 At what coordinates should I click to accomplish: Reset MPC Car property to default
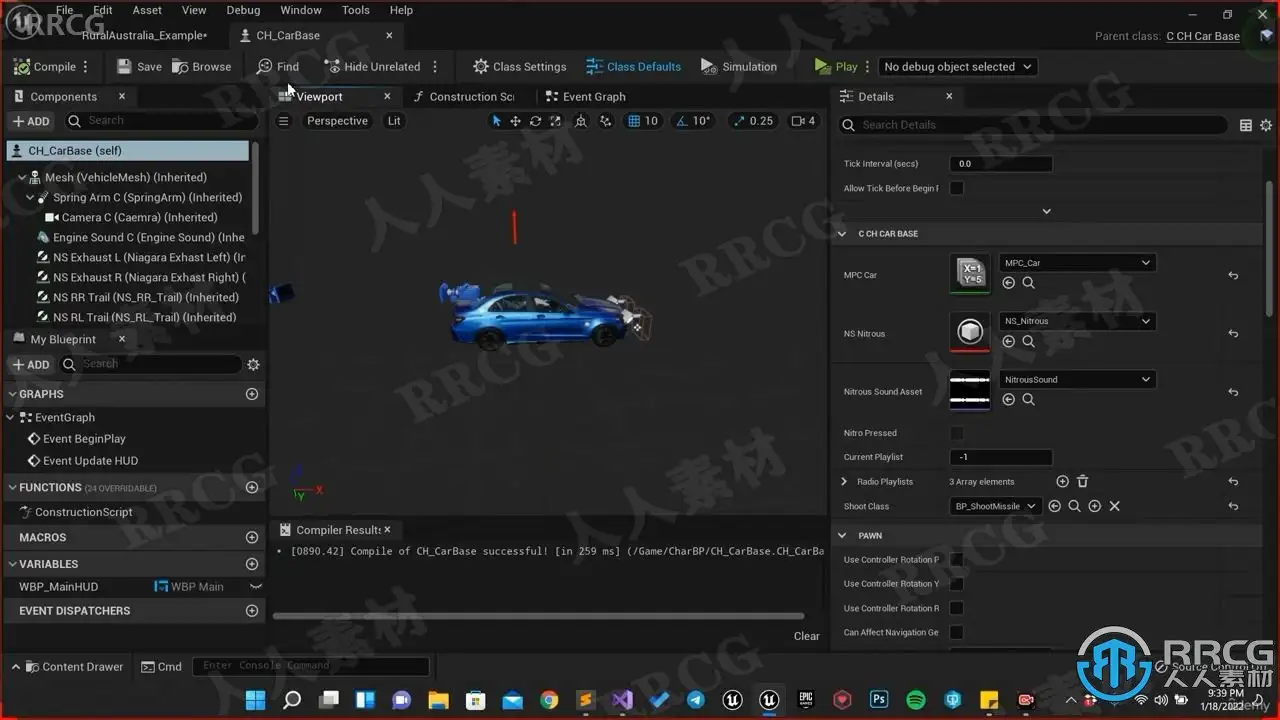[1233, 276]
